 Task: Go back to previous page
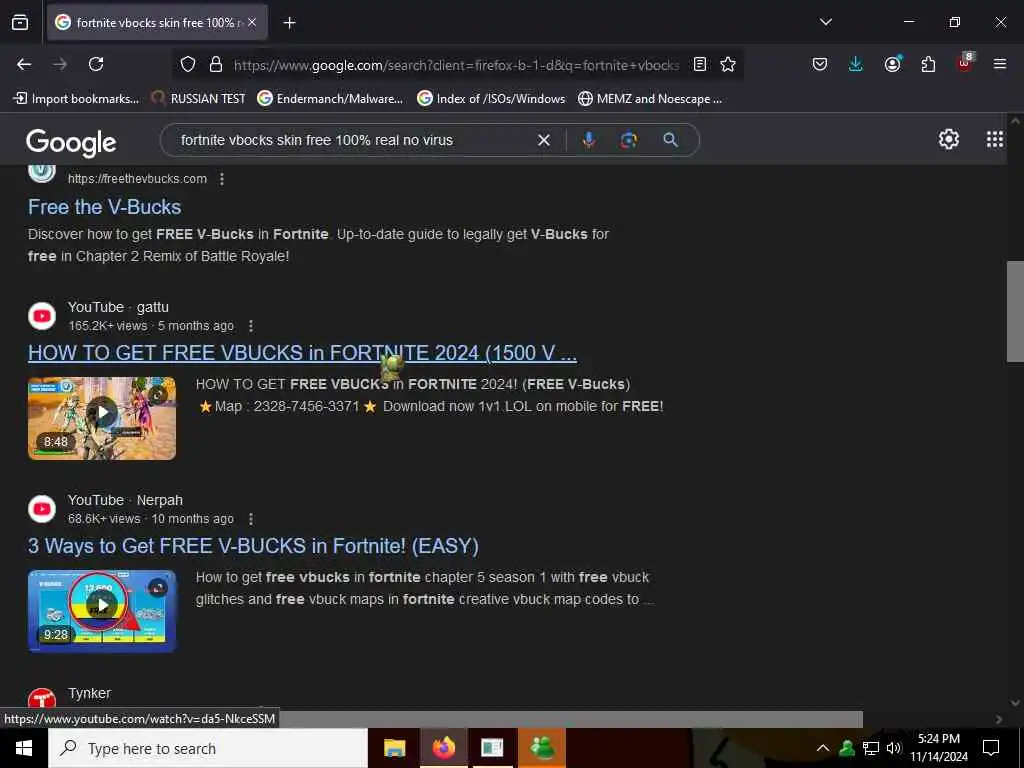tap(24, 64)
